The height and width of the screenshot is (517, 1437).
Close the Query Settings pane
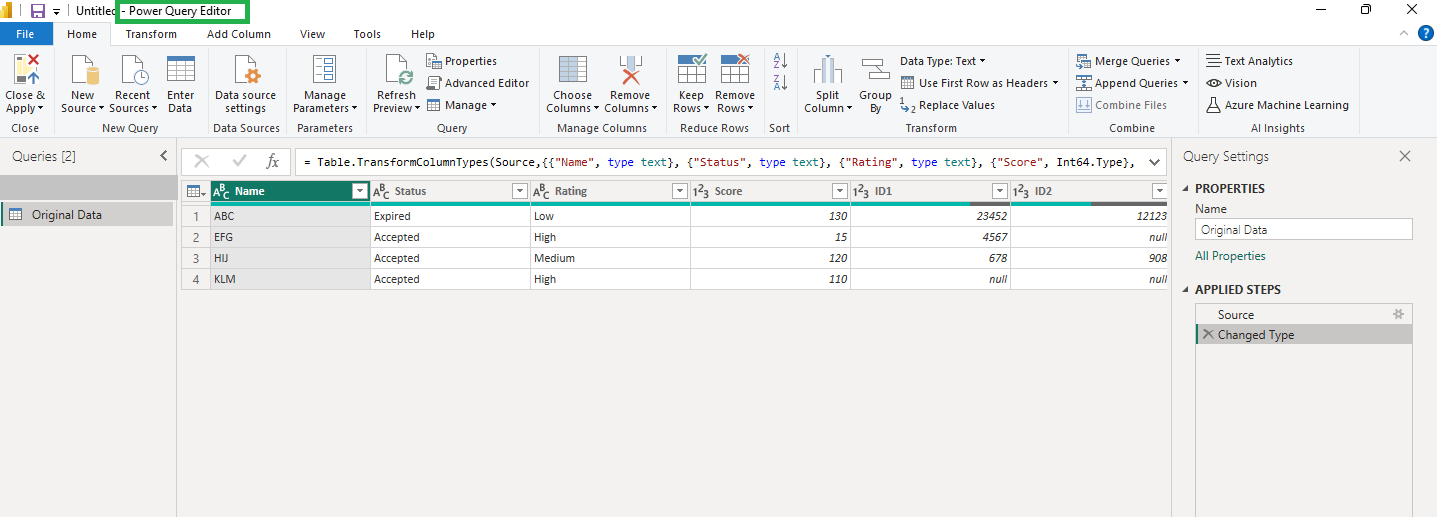click(x=1405, y=156)
